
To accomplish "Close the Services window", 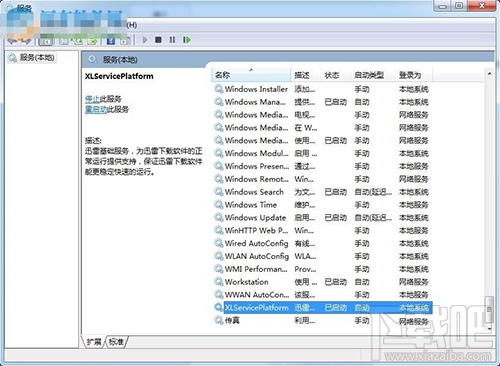I will pyautogui.click(x=481, y=6).
